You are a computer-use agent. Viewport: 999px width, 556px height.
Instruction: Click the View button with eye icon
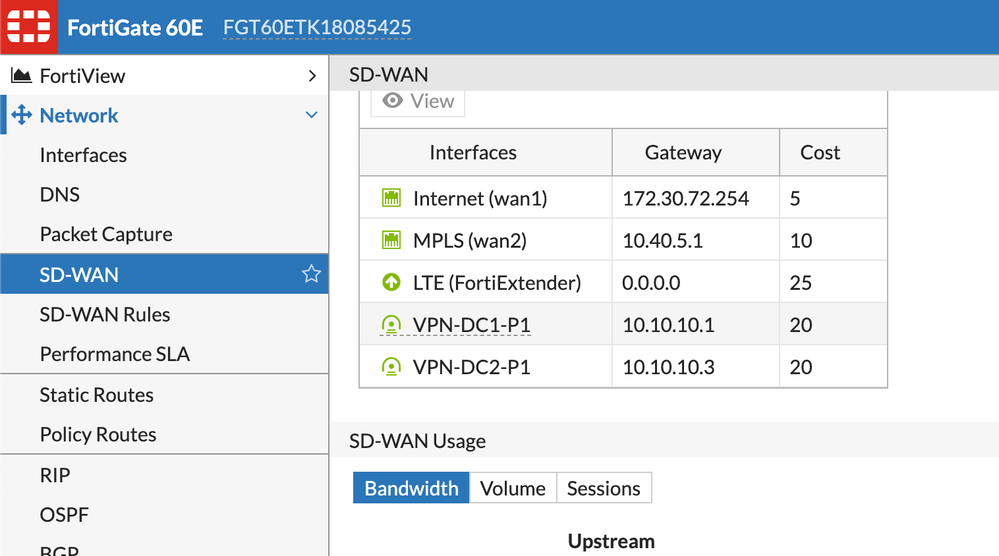[418, 101]
